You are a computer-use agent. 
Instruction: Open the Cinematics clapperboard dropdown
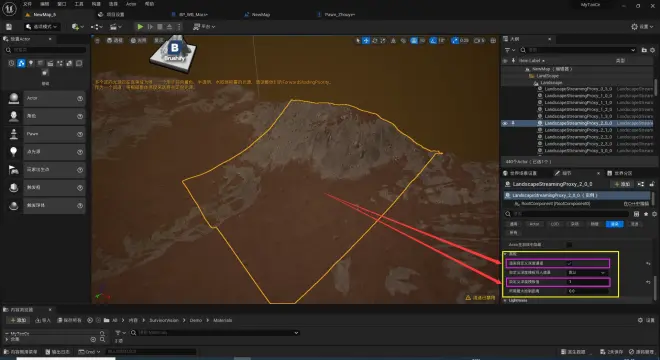coord(115,27)
